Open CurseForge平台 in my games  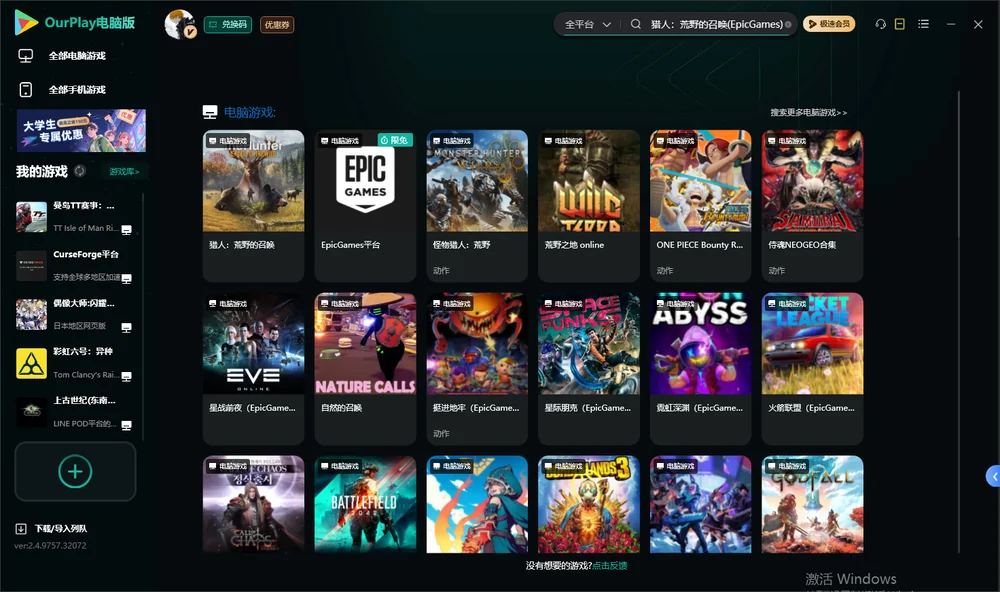click(75, 265)
